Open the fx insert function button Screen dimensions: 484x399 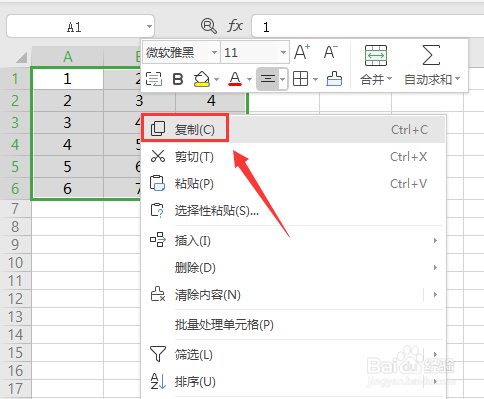[x=235, y=26]
